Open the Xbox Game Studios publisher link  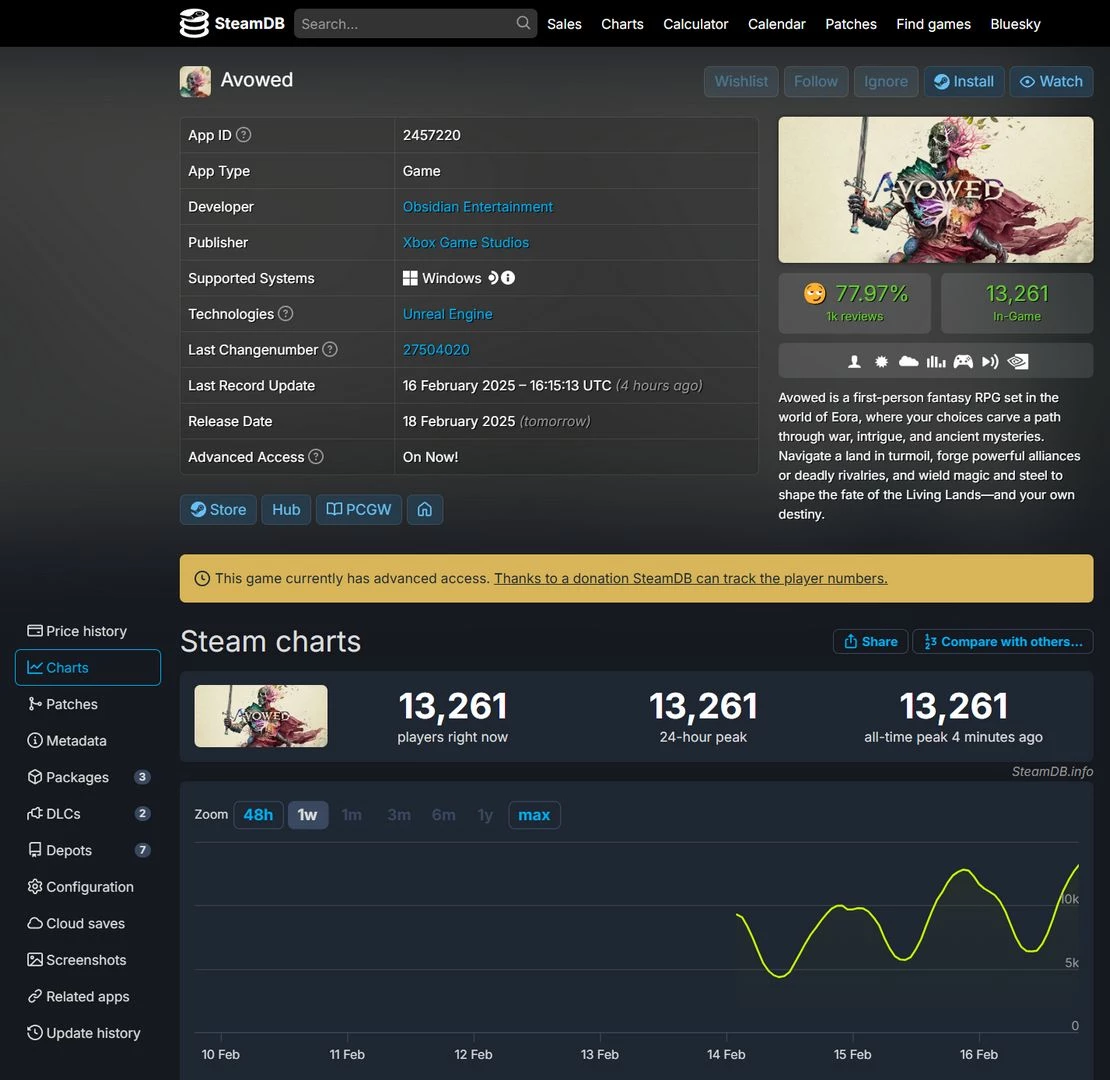(465, 242)
